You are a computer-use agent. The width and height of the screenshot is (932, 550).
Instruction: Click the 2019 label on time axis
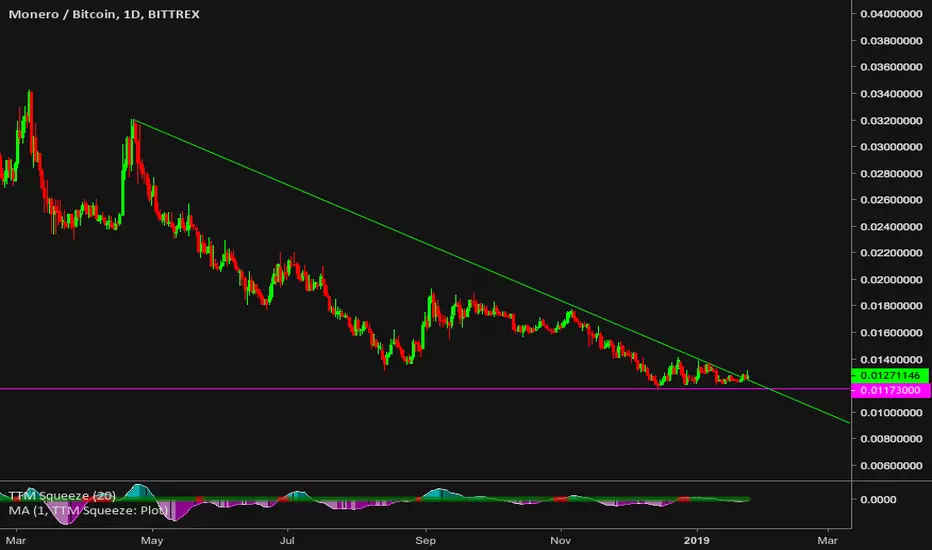pyautogui.click(x=697, y=540)
